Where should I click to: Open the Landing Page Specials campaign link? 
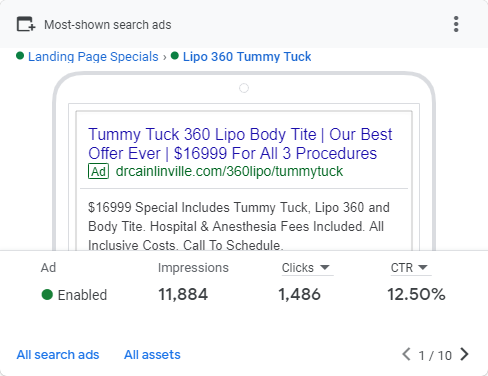tap(93, 57)
